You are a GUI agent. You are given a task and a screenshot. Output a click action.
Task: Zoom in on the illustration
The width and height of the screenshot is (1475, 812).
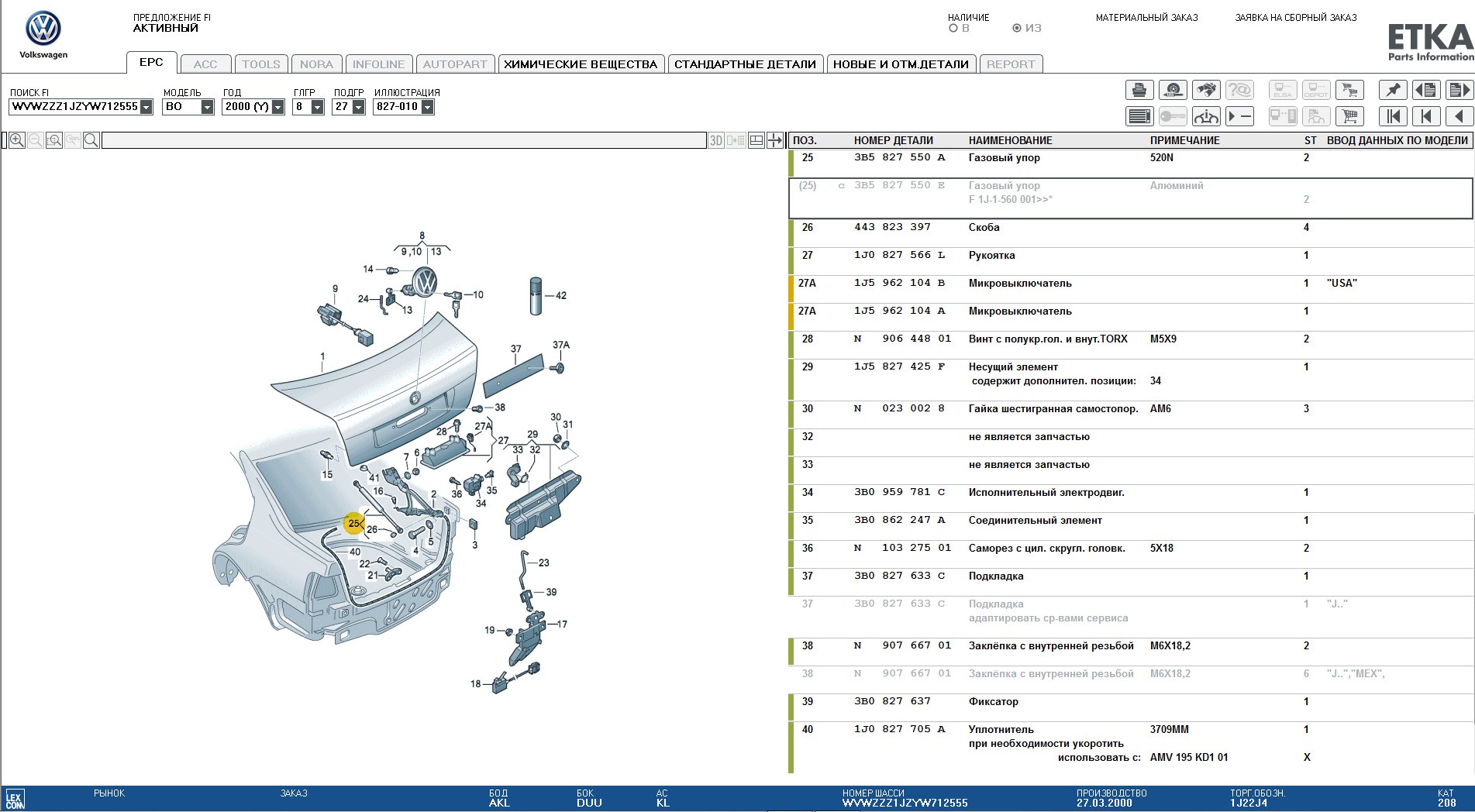pos(16,140)
